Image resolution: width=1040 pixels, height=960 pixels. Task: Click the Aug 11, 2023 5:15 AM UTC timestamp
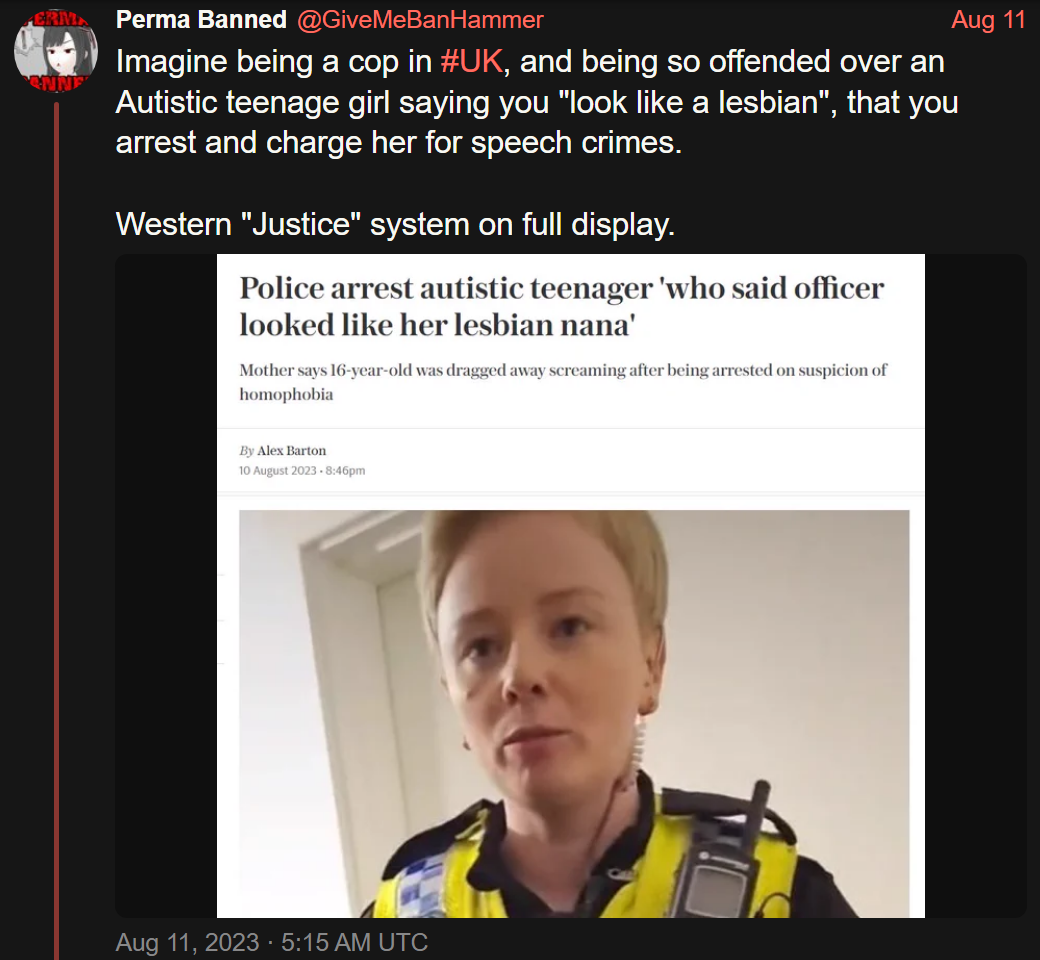272,942
